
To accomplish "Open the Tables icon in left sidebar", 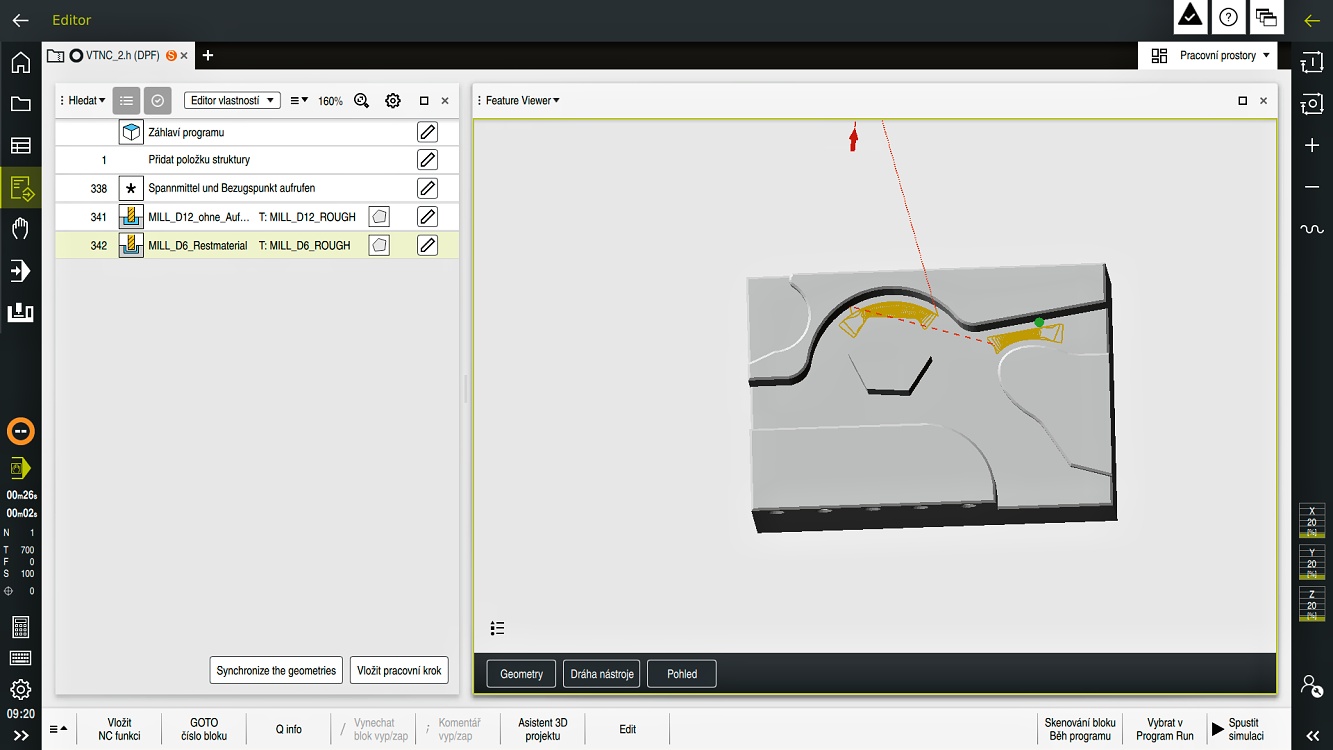I will click(x=20, y=146).
